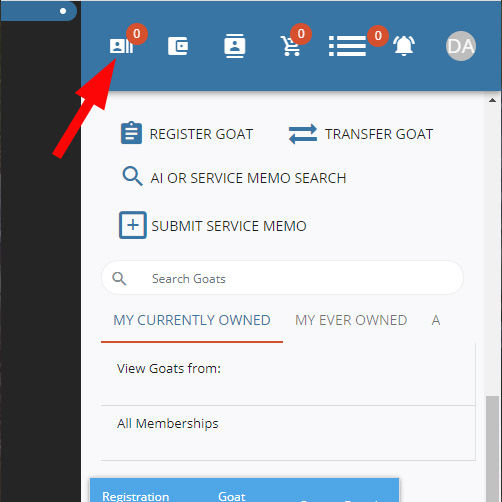Click the Register Goat clipboard icon
The image size is (502, 502).
131,133
